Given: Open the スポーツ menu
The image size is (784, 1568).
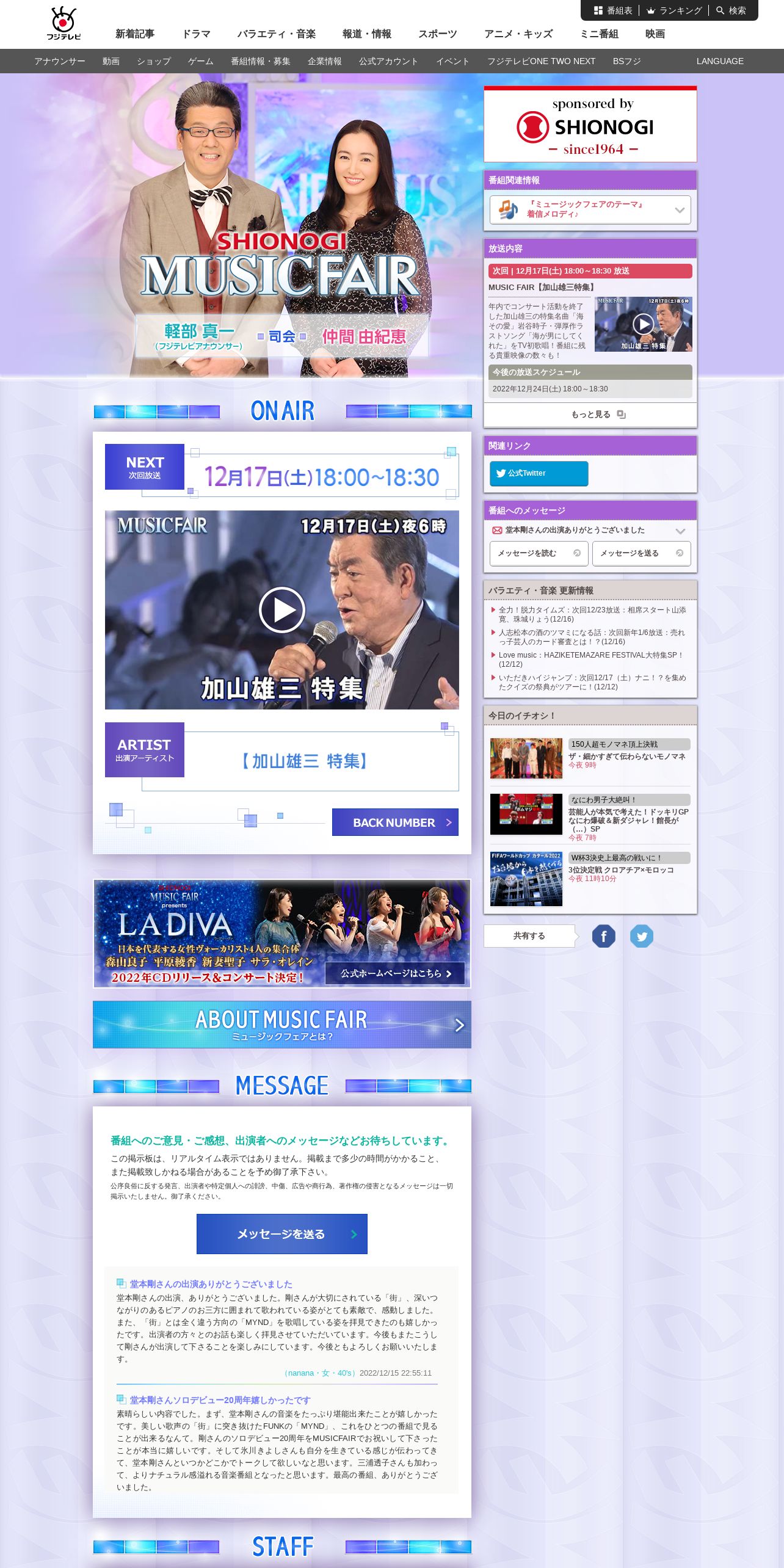Looking at the screenshot, I should 438,34.
